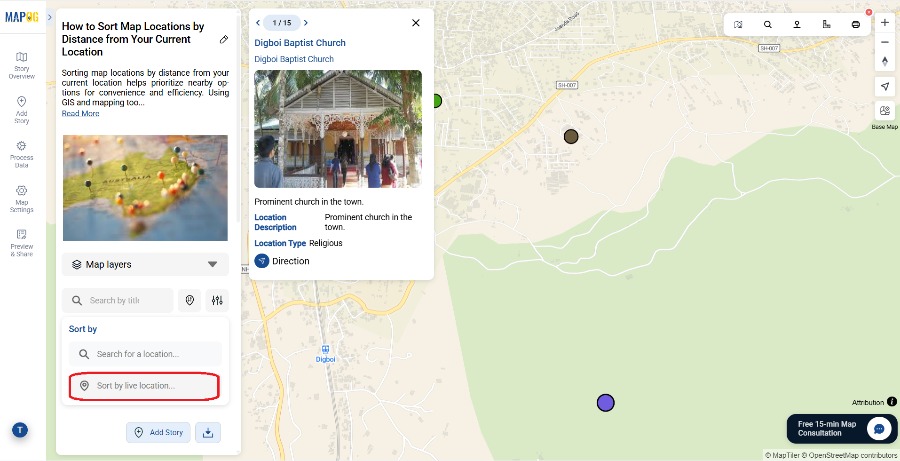Click the print map icon
The width and height of the screenshot is (900, 461).
point(856,25)
